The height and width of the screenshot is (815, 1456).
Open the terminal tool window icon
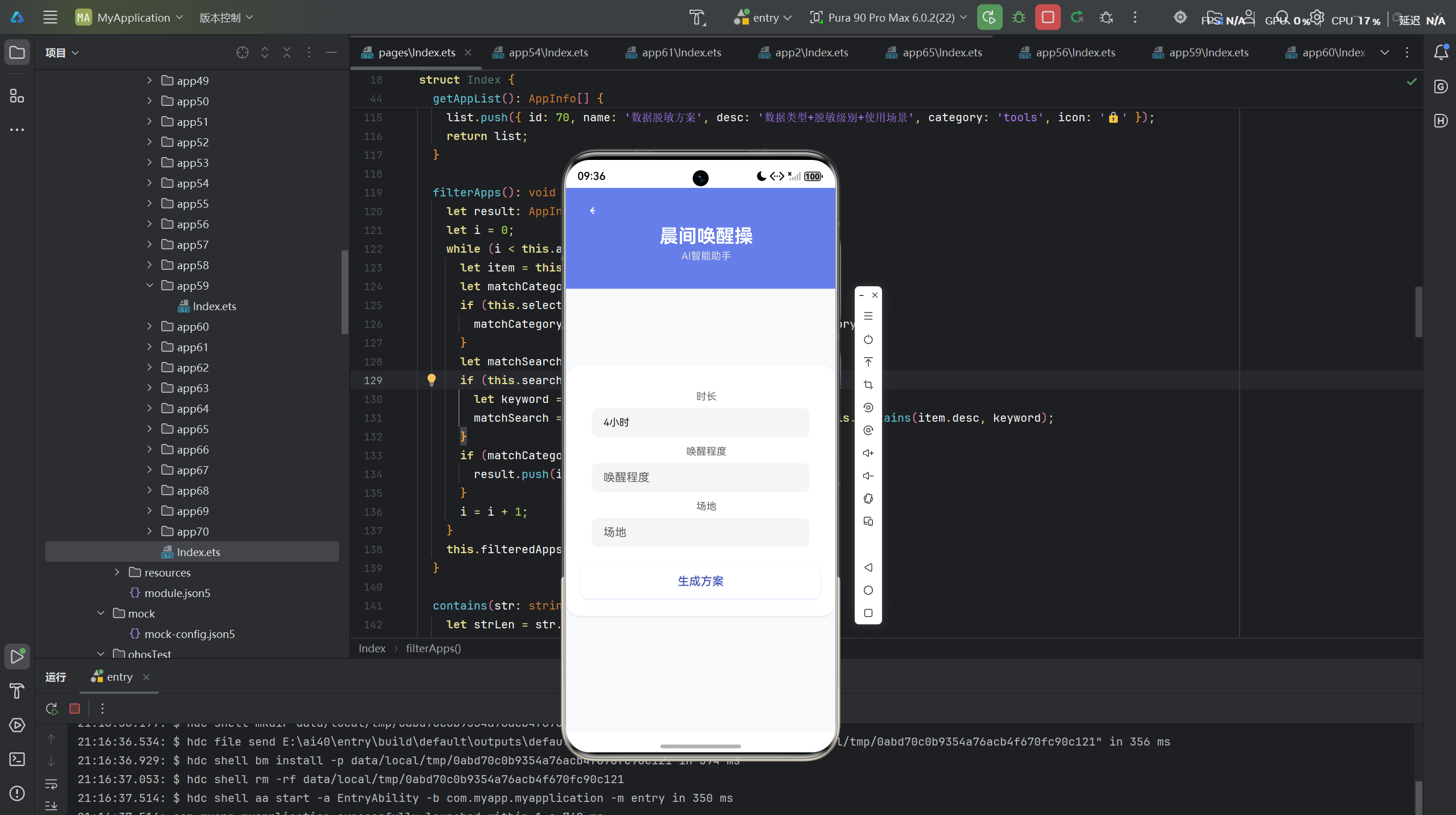(17, 759)
